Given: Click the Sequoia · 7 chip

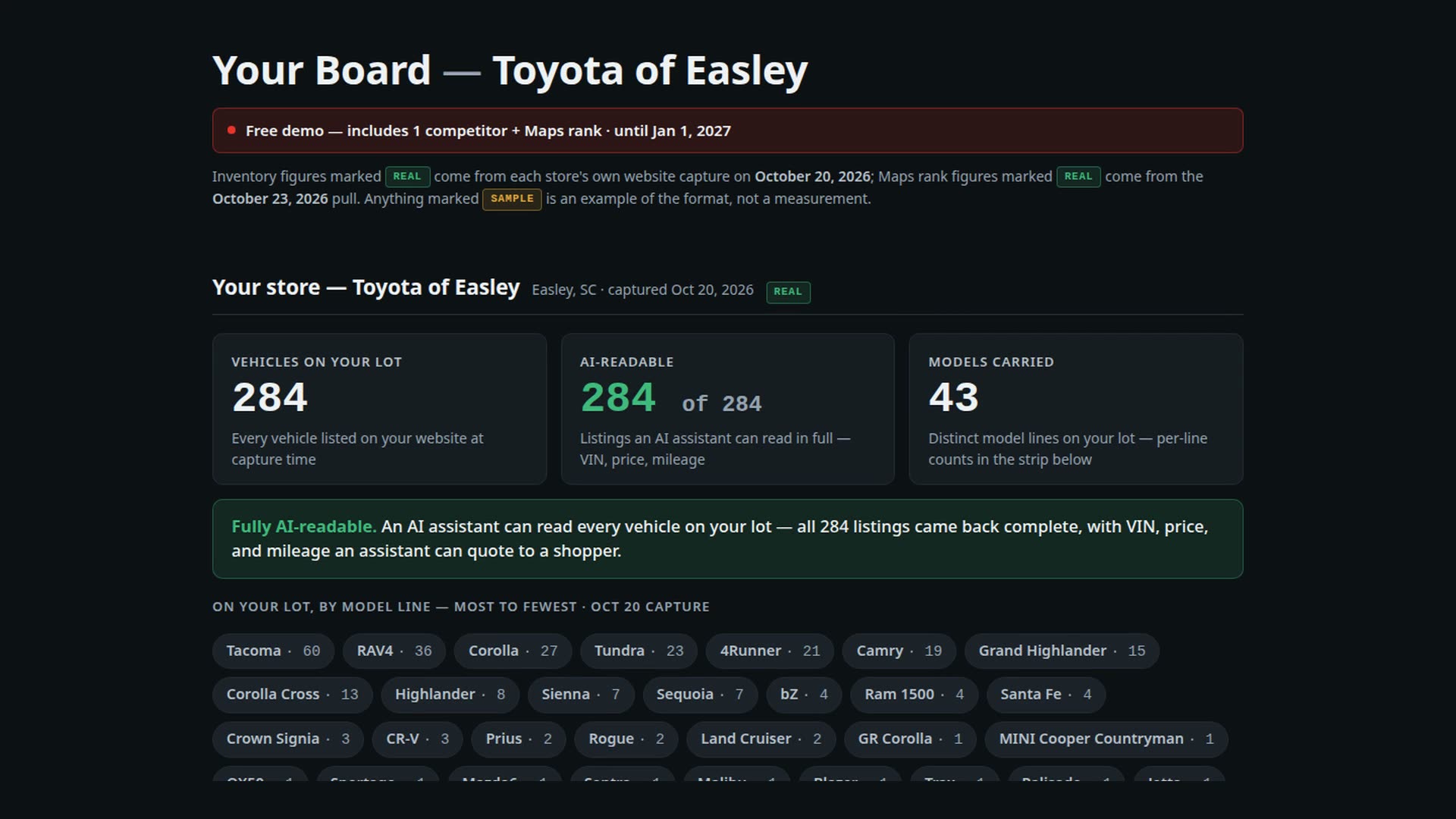Looking at the screenshot, I should (700, 695).
